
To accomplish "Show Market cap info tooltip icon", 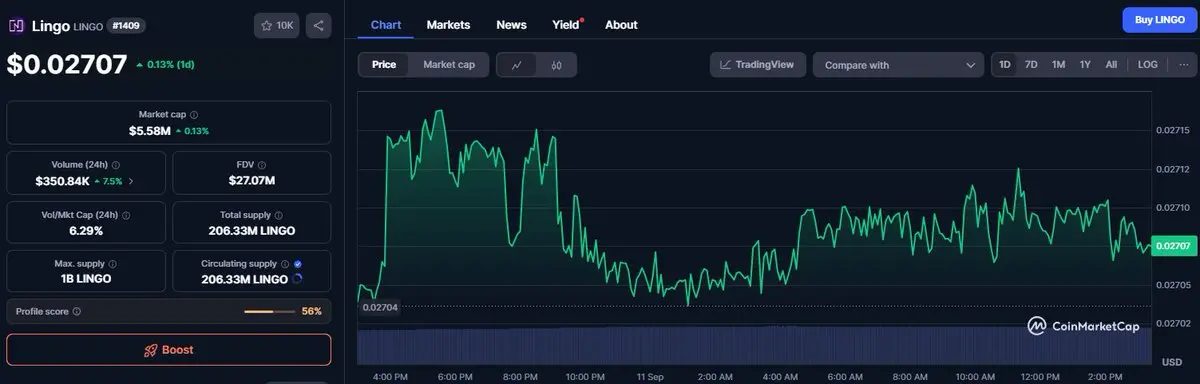I will pyautogui.click(x=194, y=115).
